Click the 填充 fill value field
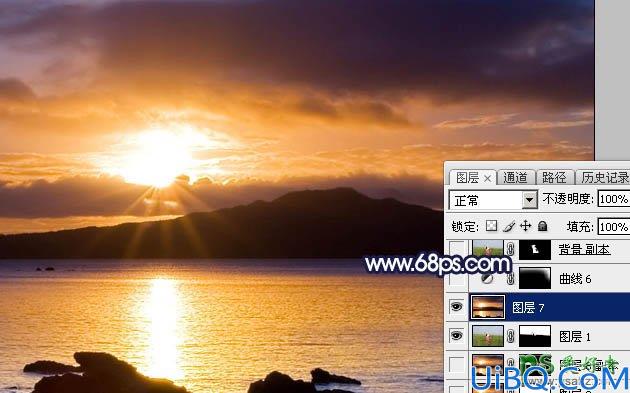This screenshot has height=393, width=630. (614, 227)
